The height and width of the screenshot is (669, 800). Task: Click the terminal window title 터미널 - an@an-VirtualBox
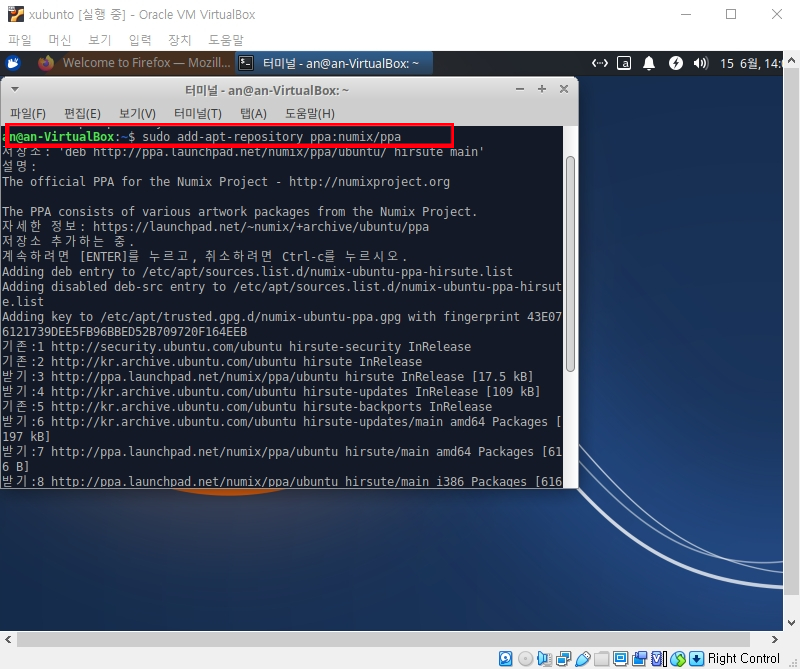click(x=267, y=90)
